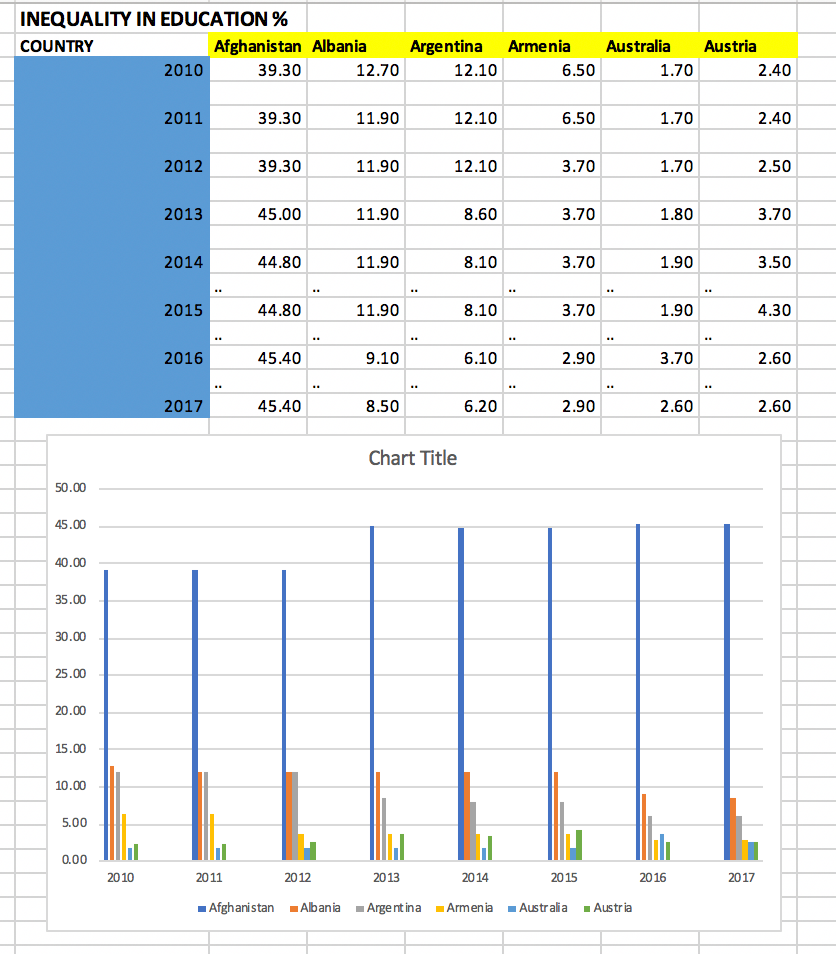This screenshot has width=836, height=954.
Task: Select the Afghanistan bar for 2013
Action: click(x=372, y=692)
